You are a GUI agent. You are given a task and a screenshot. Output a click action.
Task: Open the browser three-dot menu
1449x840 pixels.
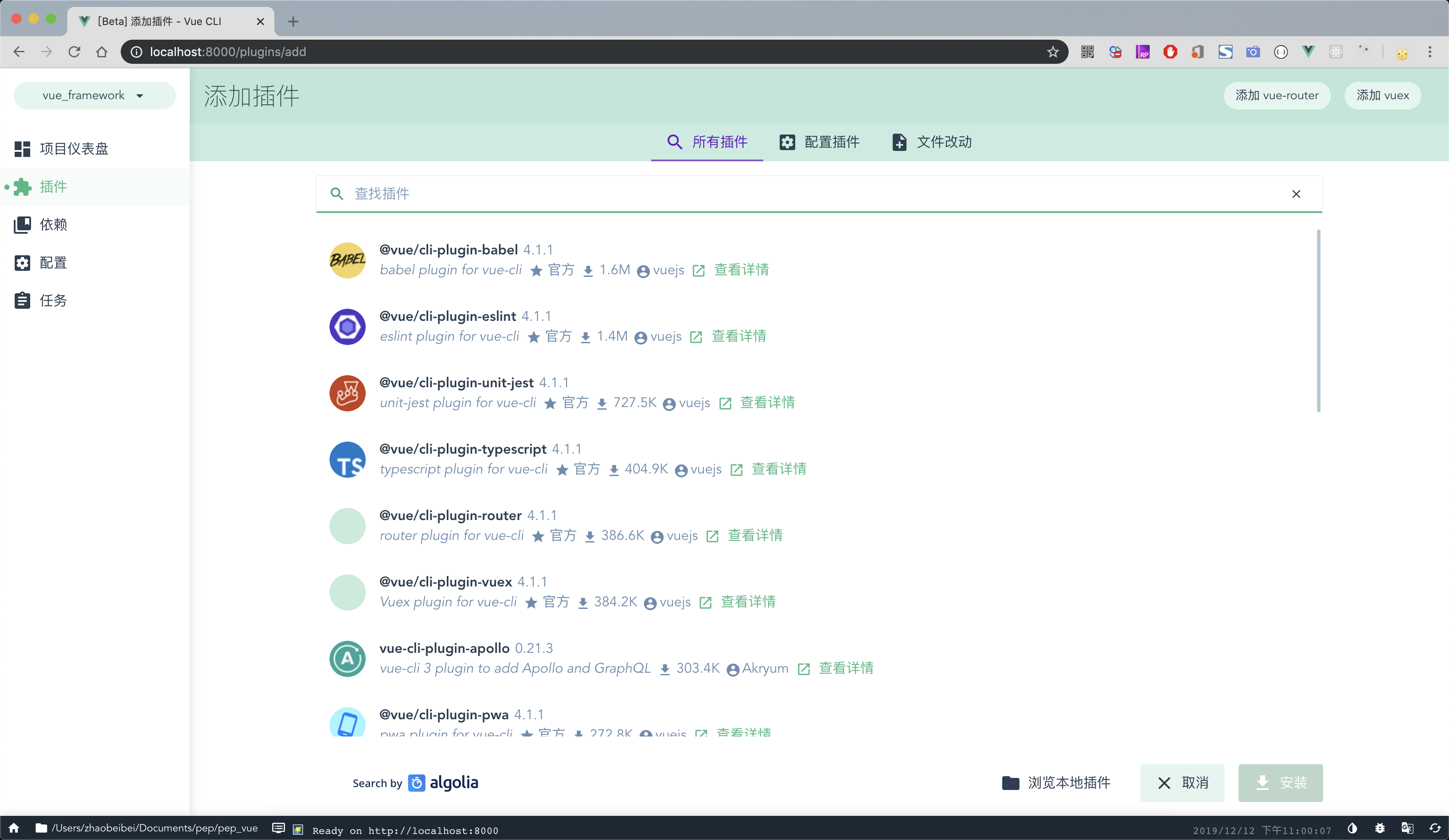coord(1430,52)
